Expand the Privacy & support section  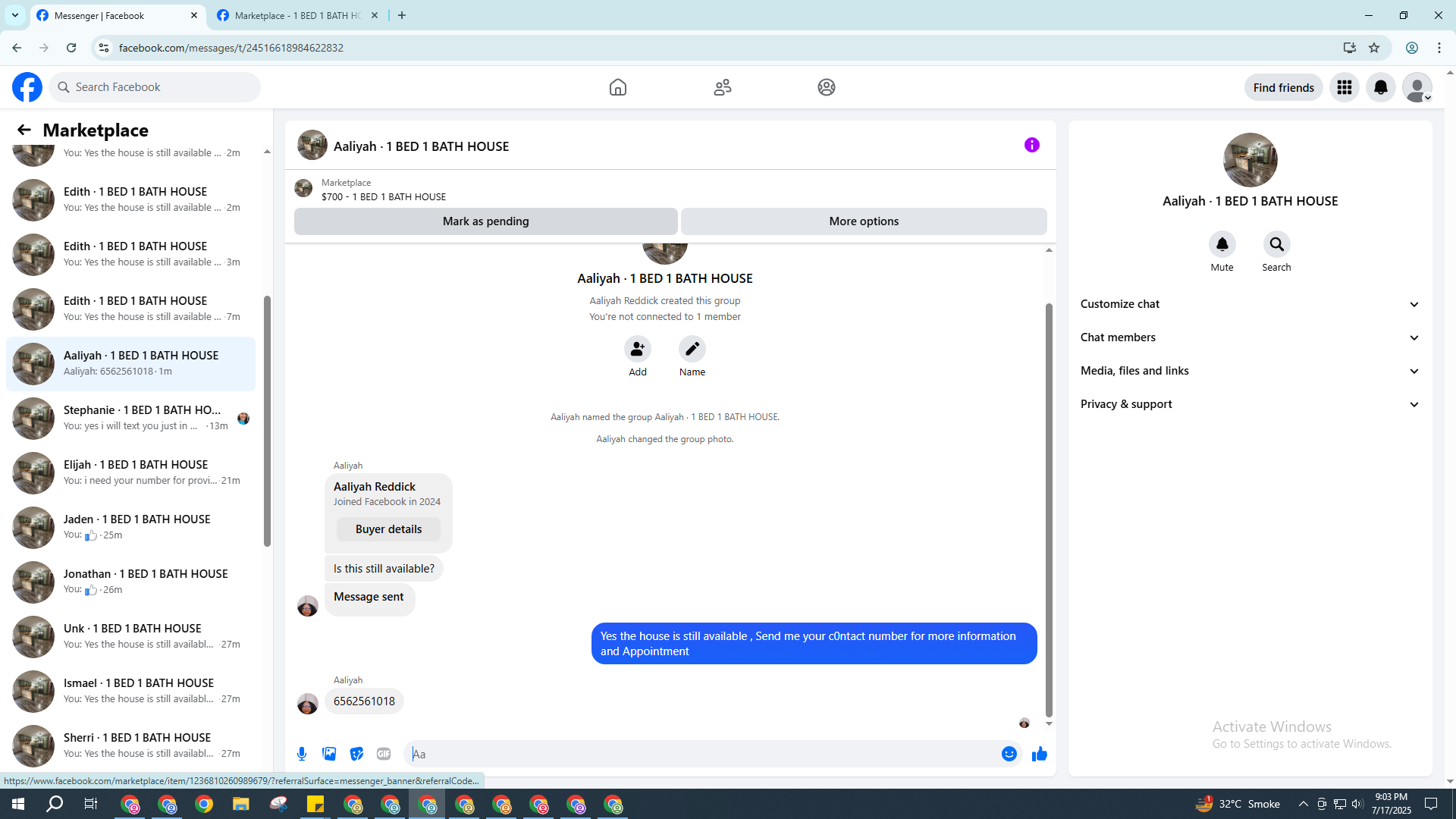[x=1250, y=404]
